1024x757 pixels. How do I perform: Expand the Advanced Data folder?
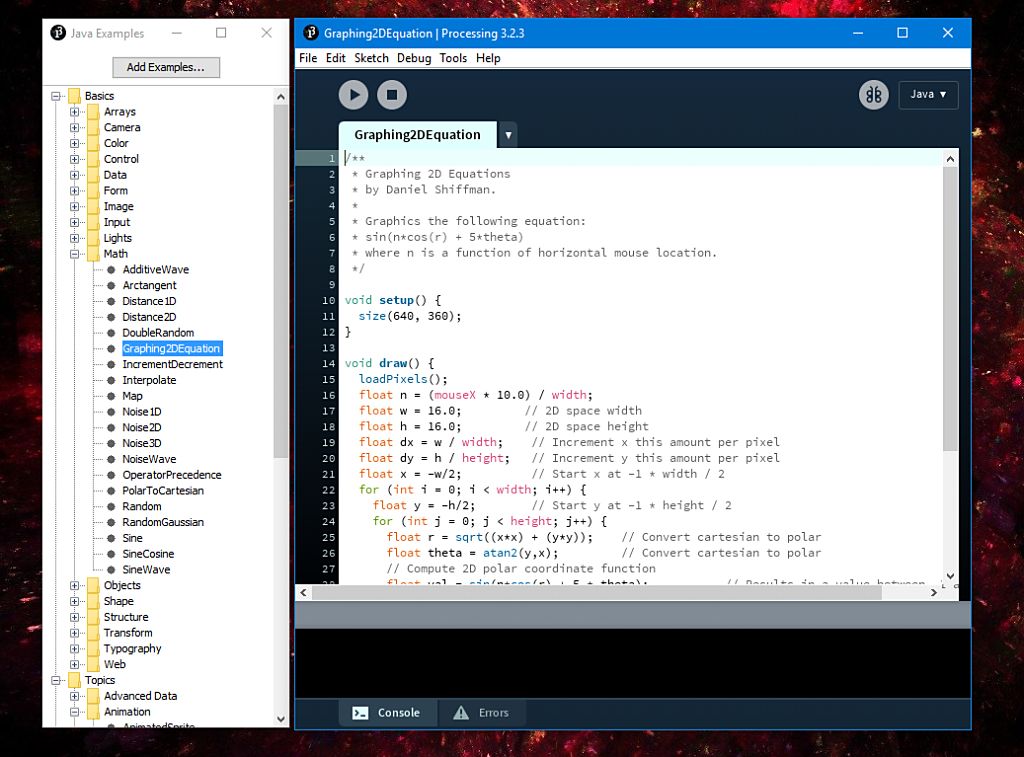point(74,696)
